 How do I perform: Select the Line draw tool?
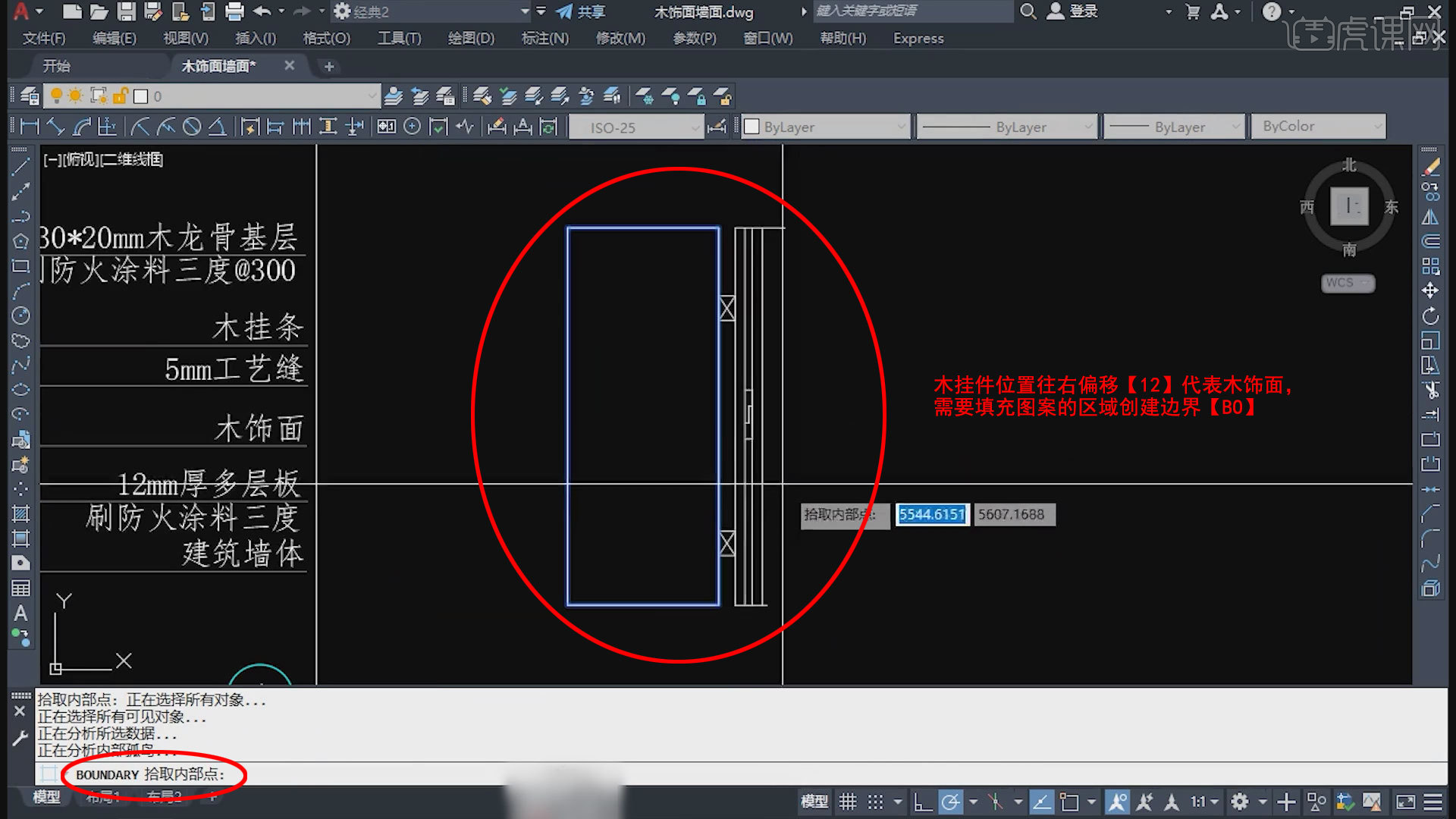pyautogui.click(x=20, y=167)
